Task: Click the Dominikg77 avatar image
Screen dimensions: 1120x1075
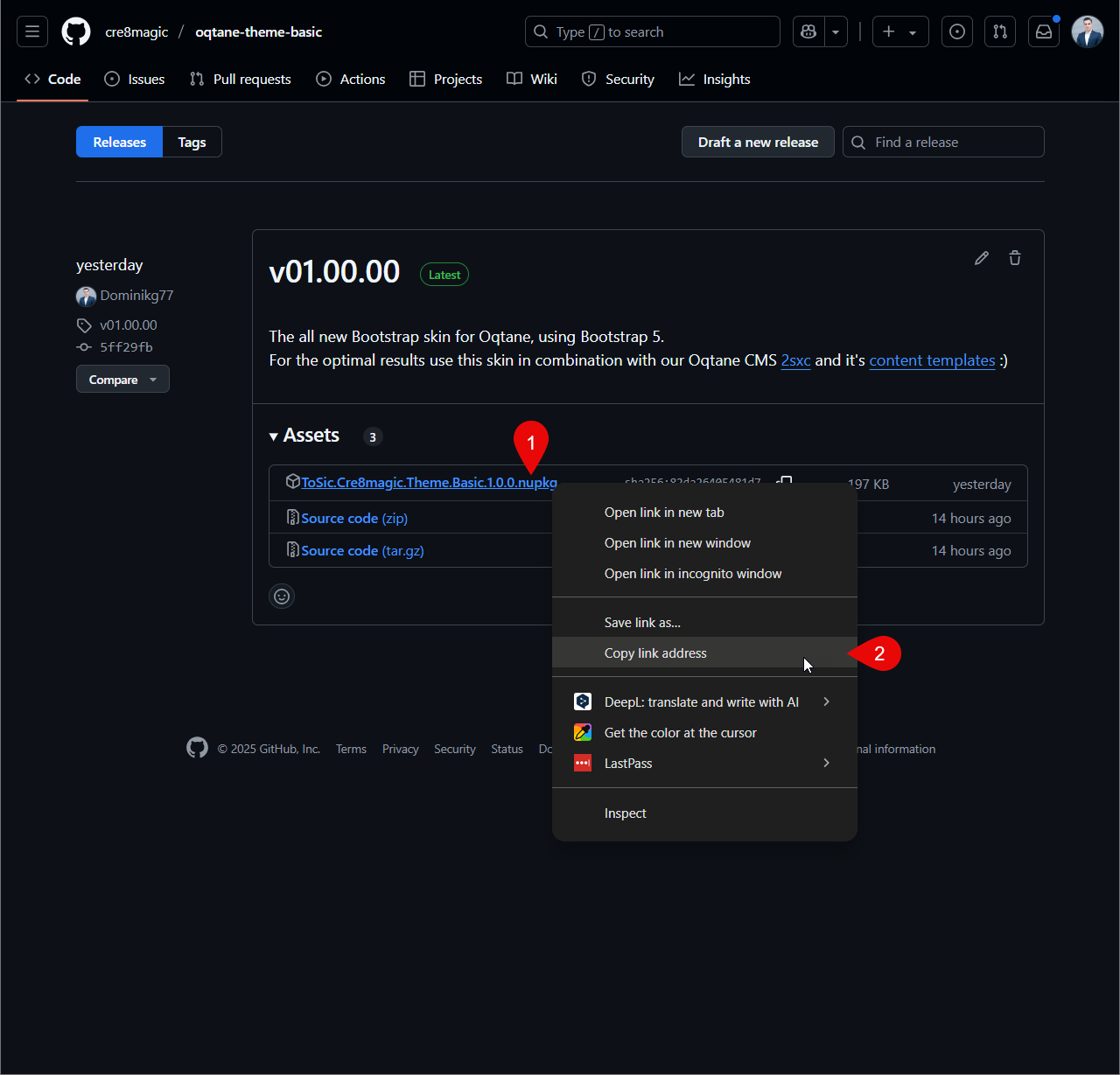Action: [x=86, y=297]
